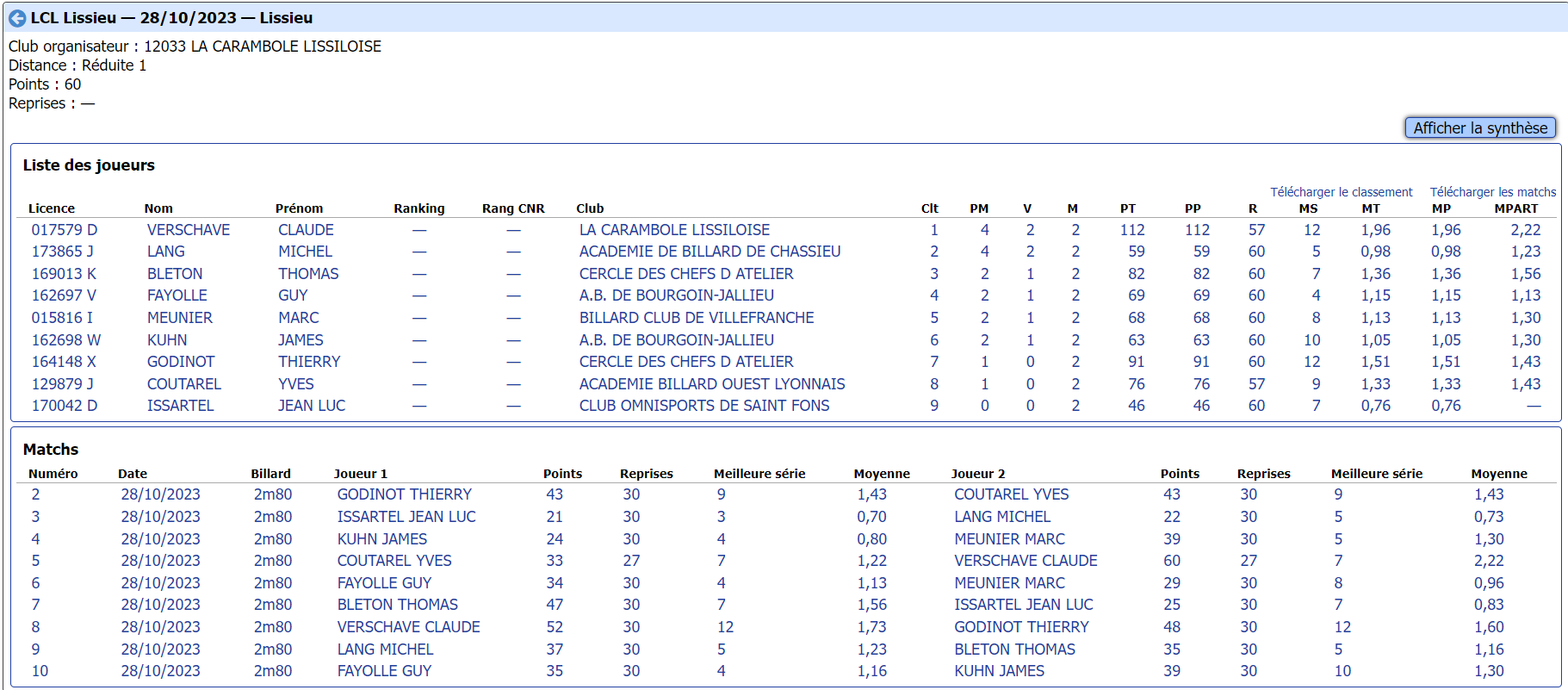Click BLETON THOMAS in match 7
Screen dimensions: 1568x690
coord(398,605)
